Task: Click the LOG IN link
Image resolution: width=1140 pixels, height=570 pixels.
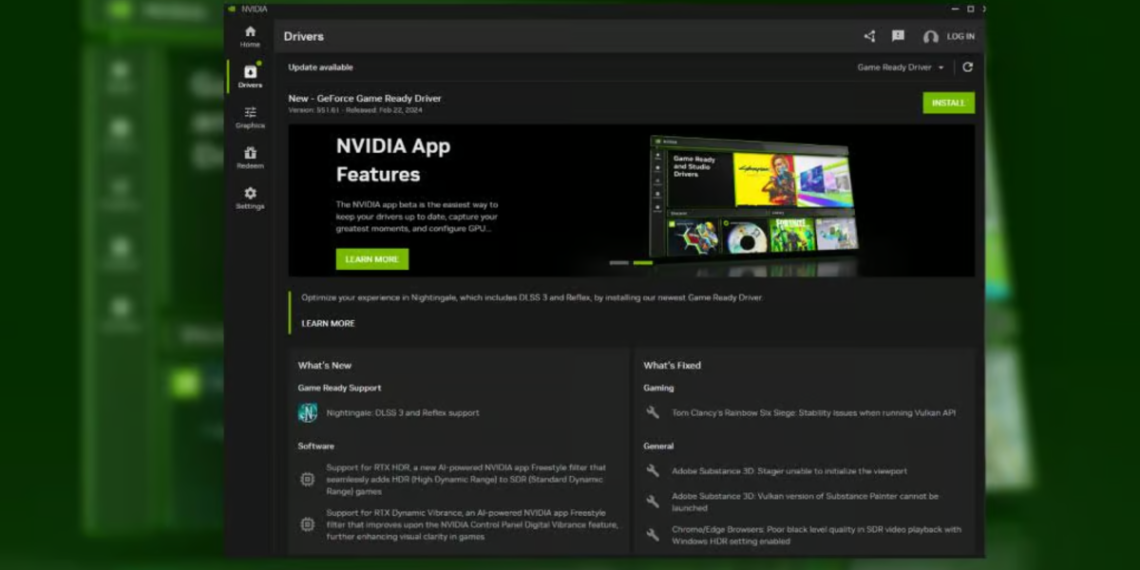Action: click(960, 36)
